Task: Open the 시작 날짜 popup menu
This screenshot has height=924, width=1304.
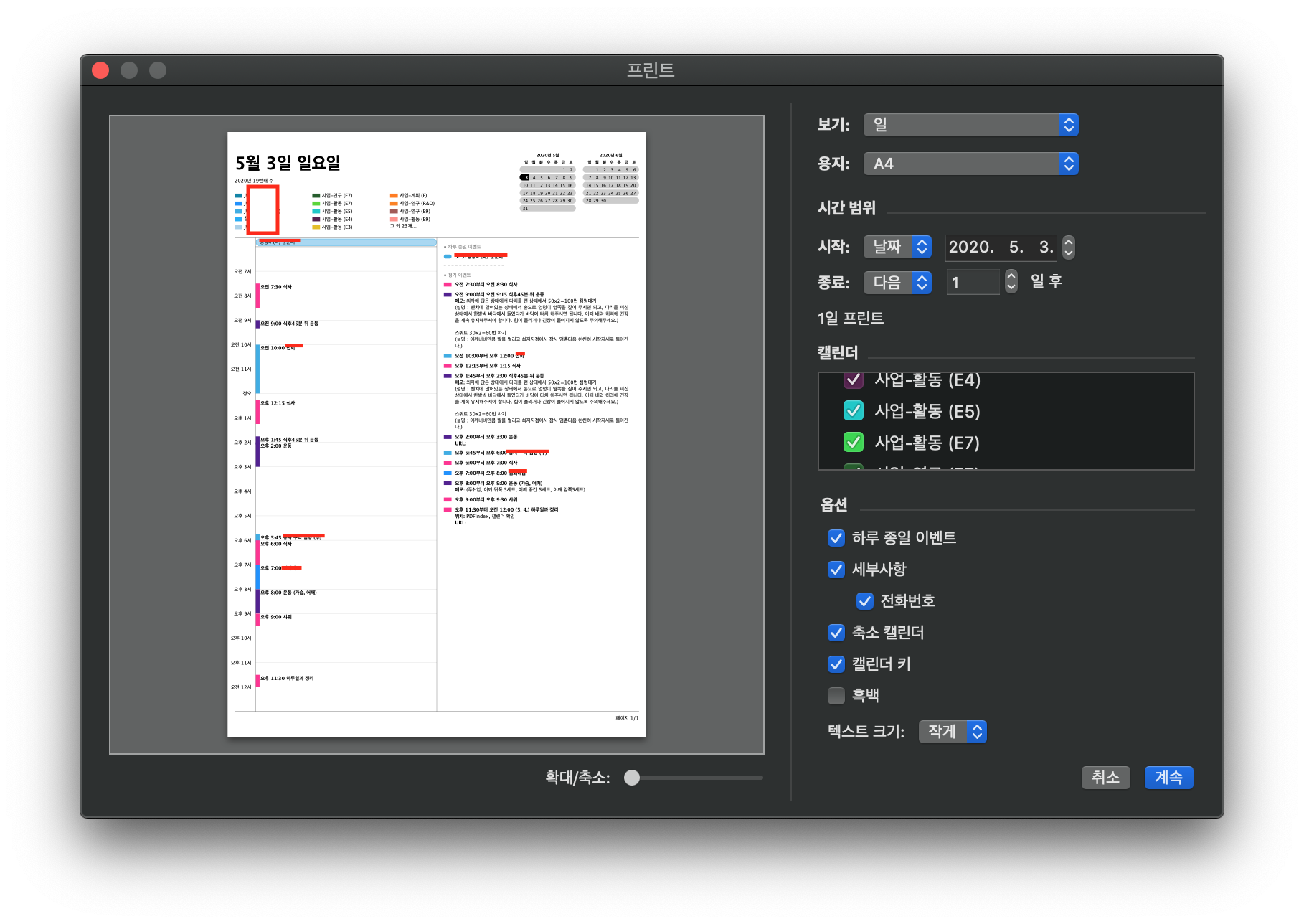Action: [897, 247]
